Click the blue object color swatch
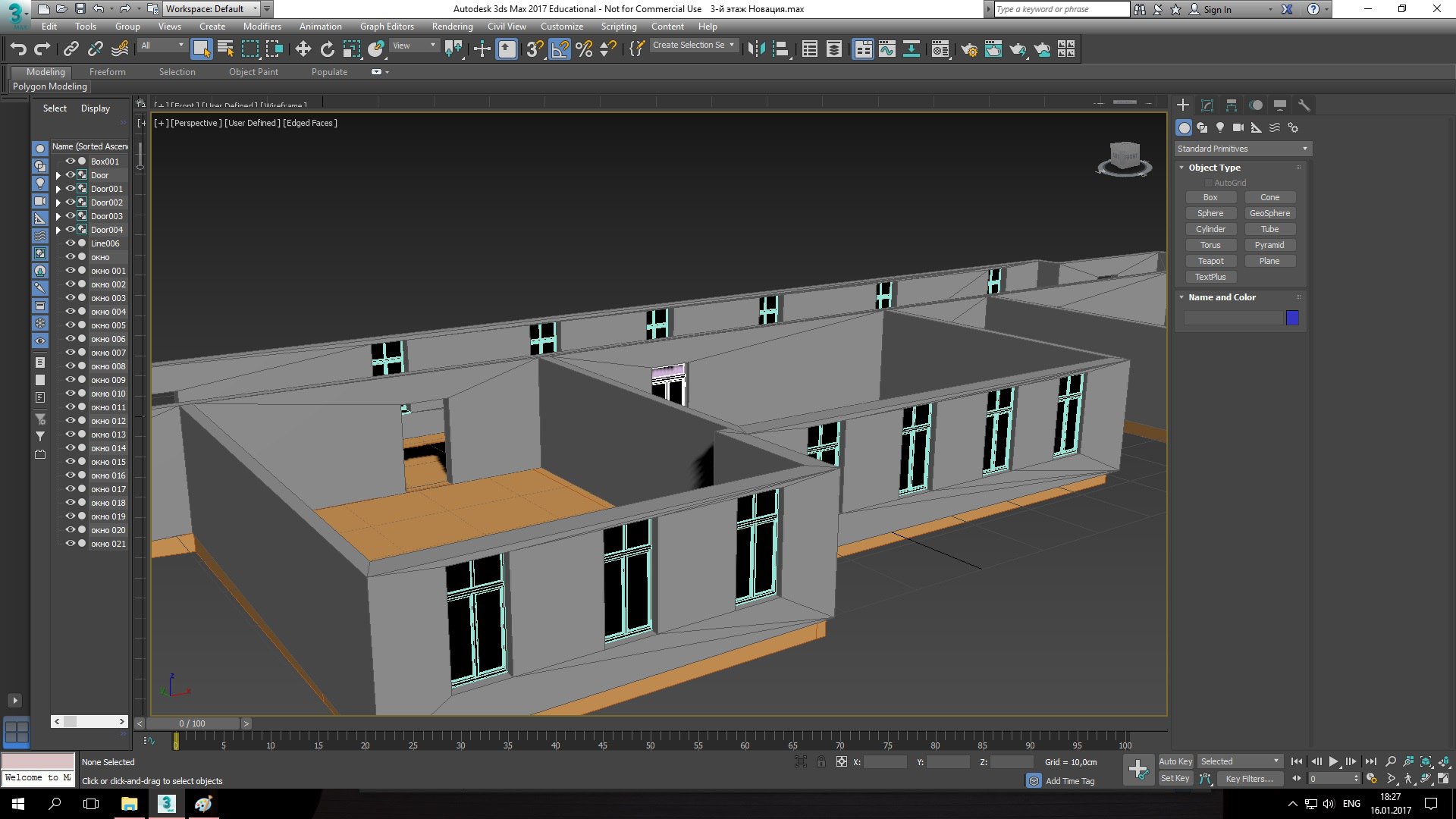The width and height of the screenshot is (1456, 819). point(1292,318)
